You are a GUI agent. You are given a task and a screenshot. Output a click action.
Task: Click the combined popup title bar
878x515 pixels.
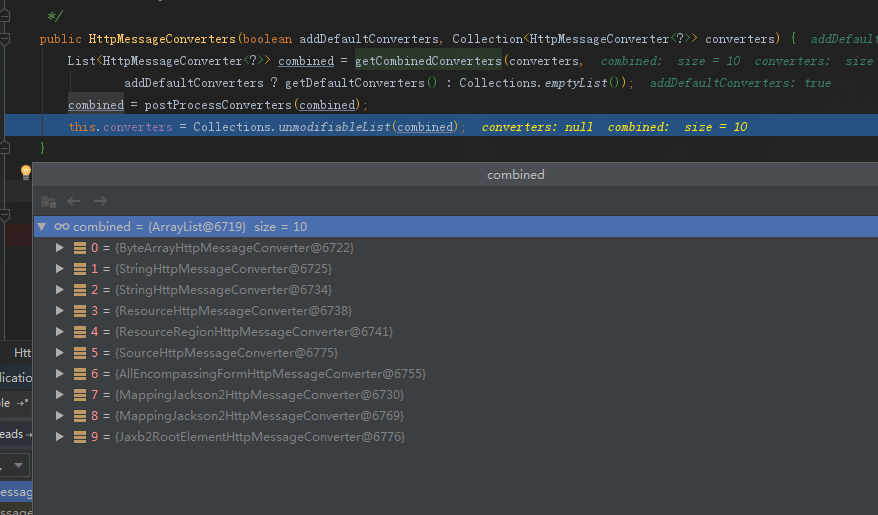(455, 175)
